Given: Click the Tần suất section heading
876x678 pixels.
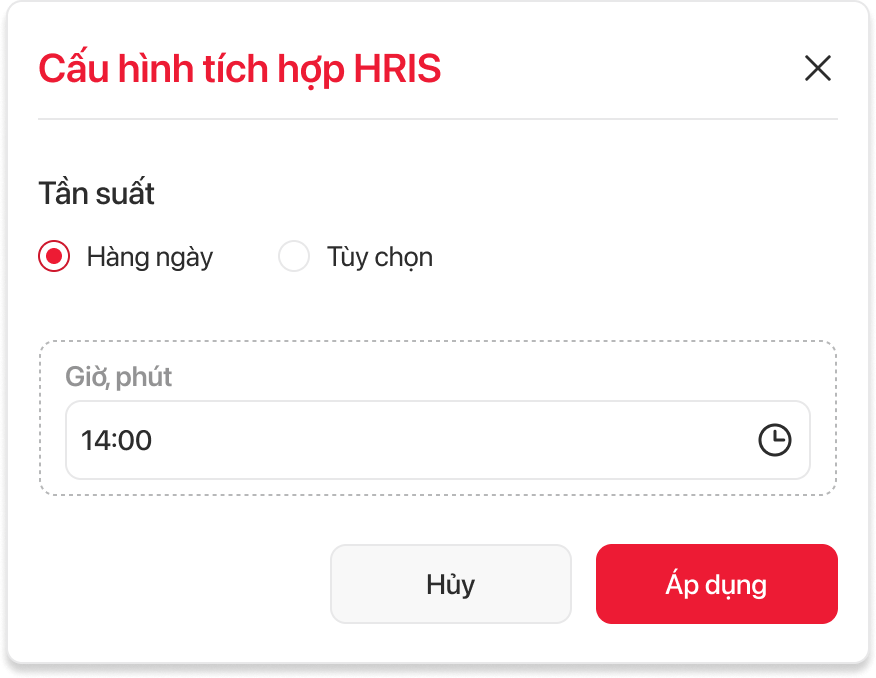Looking at the screenshot, I should click(x=96, y=193).
